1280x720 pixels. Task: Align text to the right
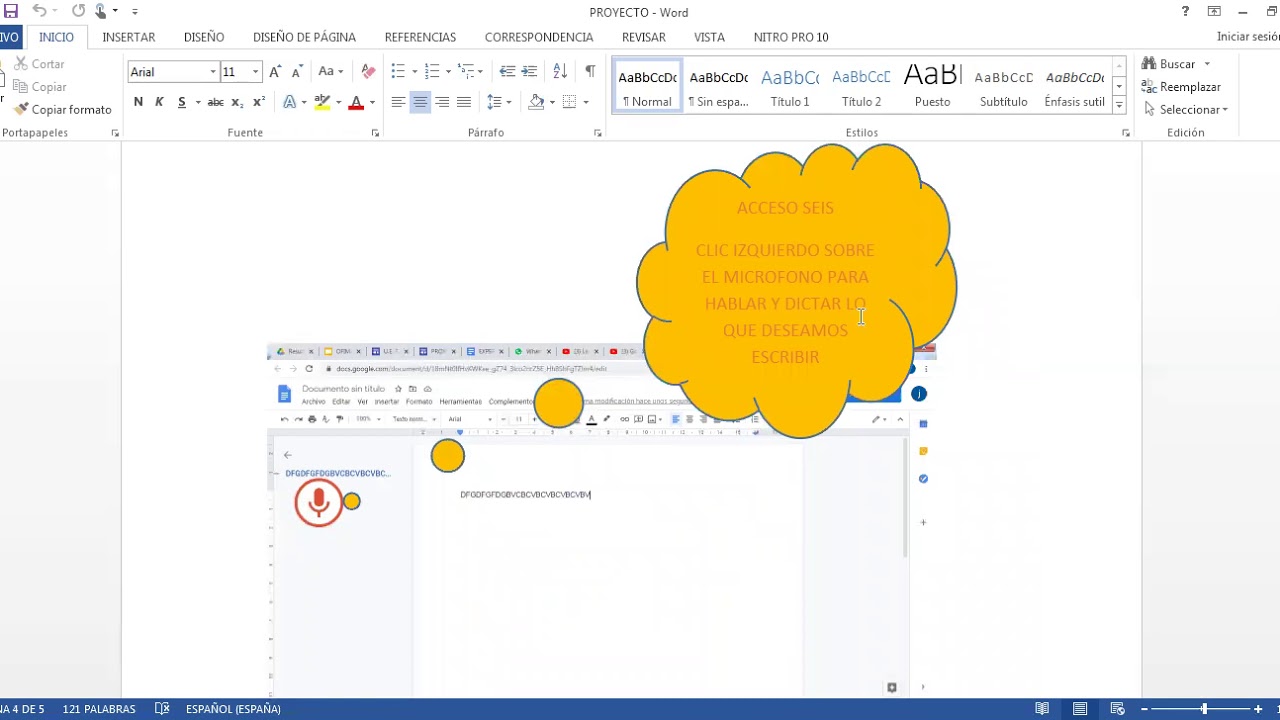click(x=442, y=102)
